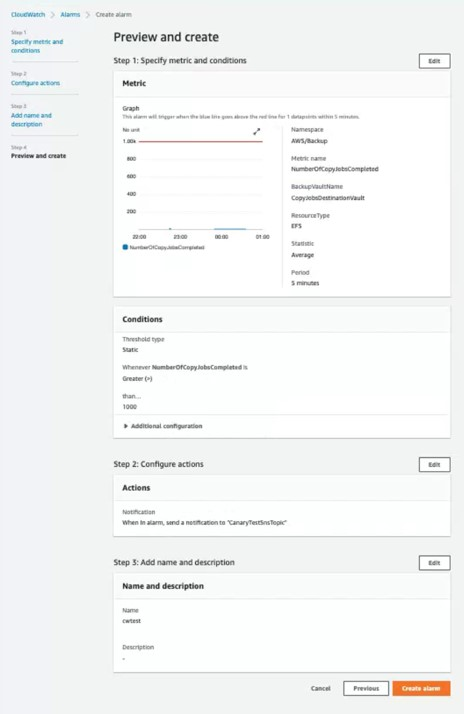Edit Step 1 metric and conditions
Image resolution: width=464 pixels, height=714 pixels.
(434, 61)
